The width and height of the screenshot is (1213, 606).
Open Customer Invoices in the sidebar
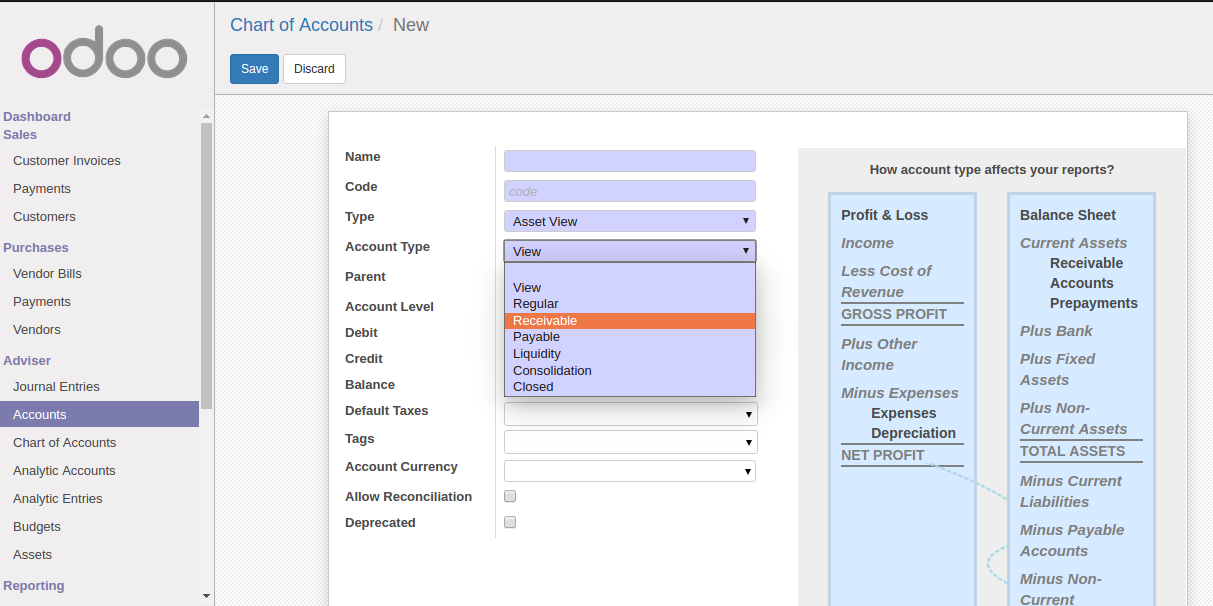click(x=67, y=161)
